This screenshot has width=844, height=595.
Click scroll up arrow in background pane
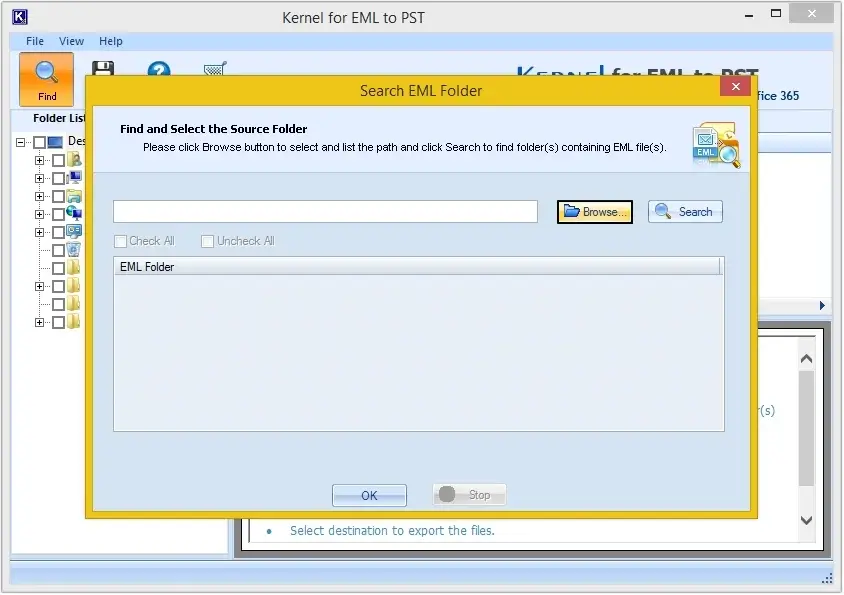(806, 359)
